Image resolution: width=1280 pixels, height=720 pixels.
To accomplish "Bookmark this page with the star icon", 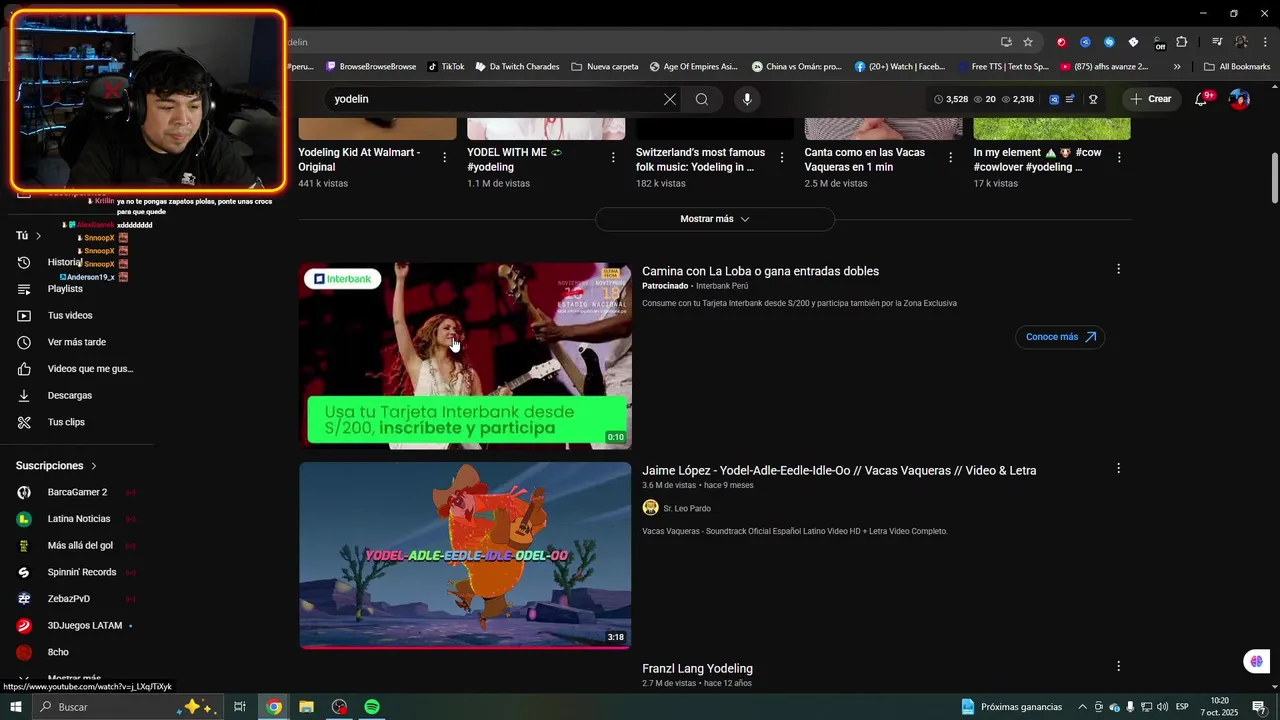I will (1028, 42).
